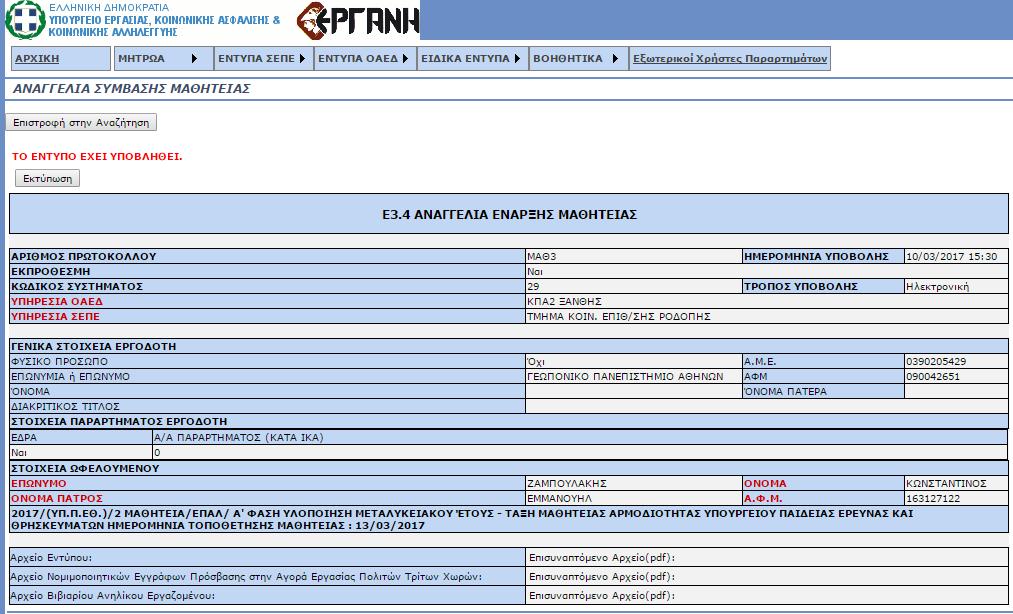Select the ΑΝΑΓΓΕΛΙΑ ΣΥΜΒΑΣΗΣ ΜΑΘΗΤΕΙΑΣ page heading
Screen dimensions: 1013x614
132,89
